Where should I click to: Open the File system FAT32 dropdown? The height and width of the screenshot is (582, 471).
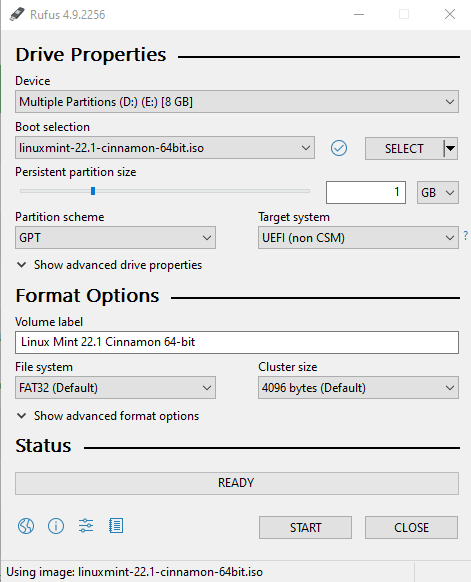(x=115, y=388)
